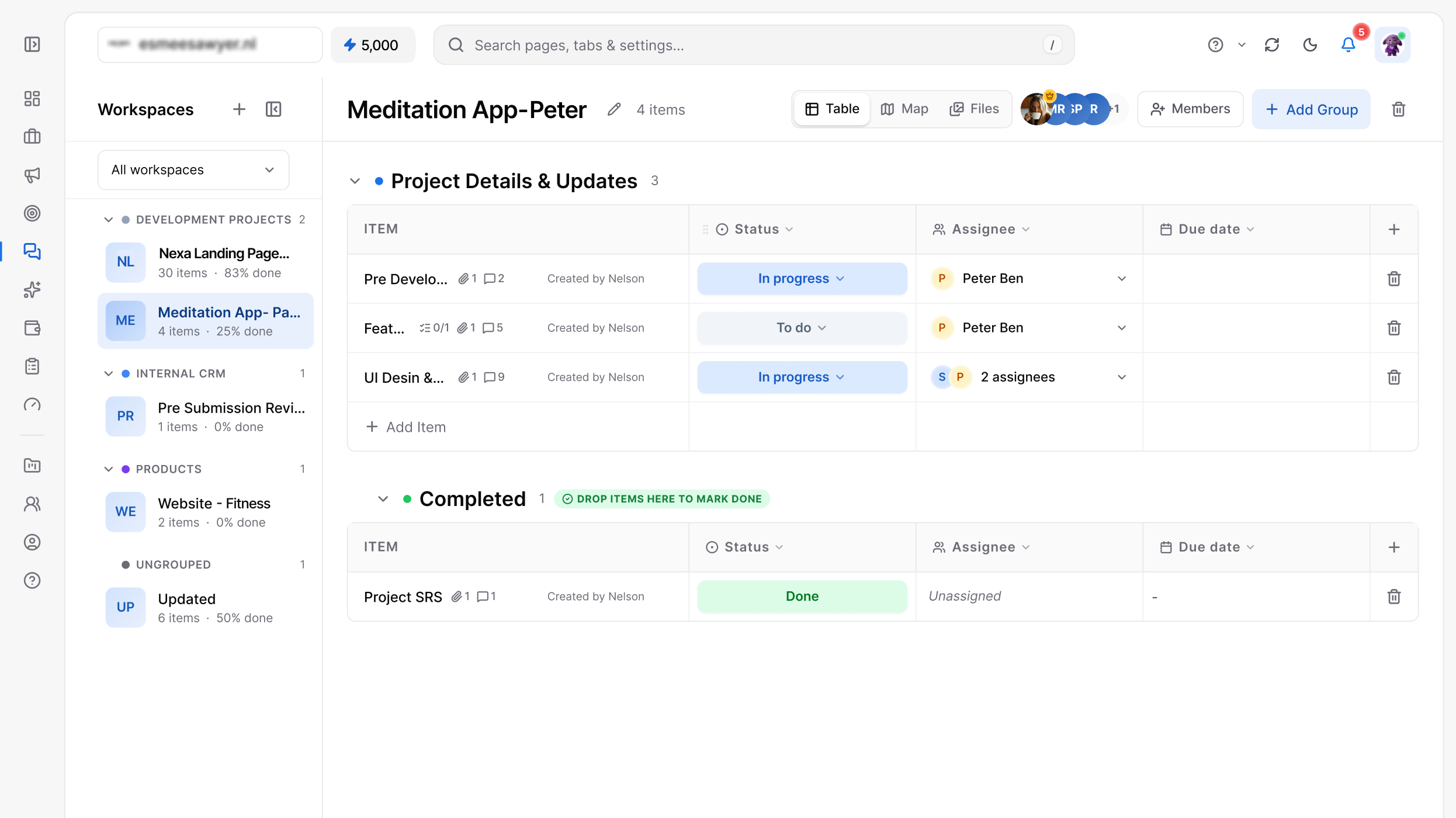Click the Done status of Project SRS
Viewport: 1456px width, 818px height.
802,597
